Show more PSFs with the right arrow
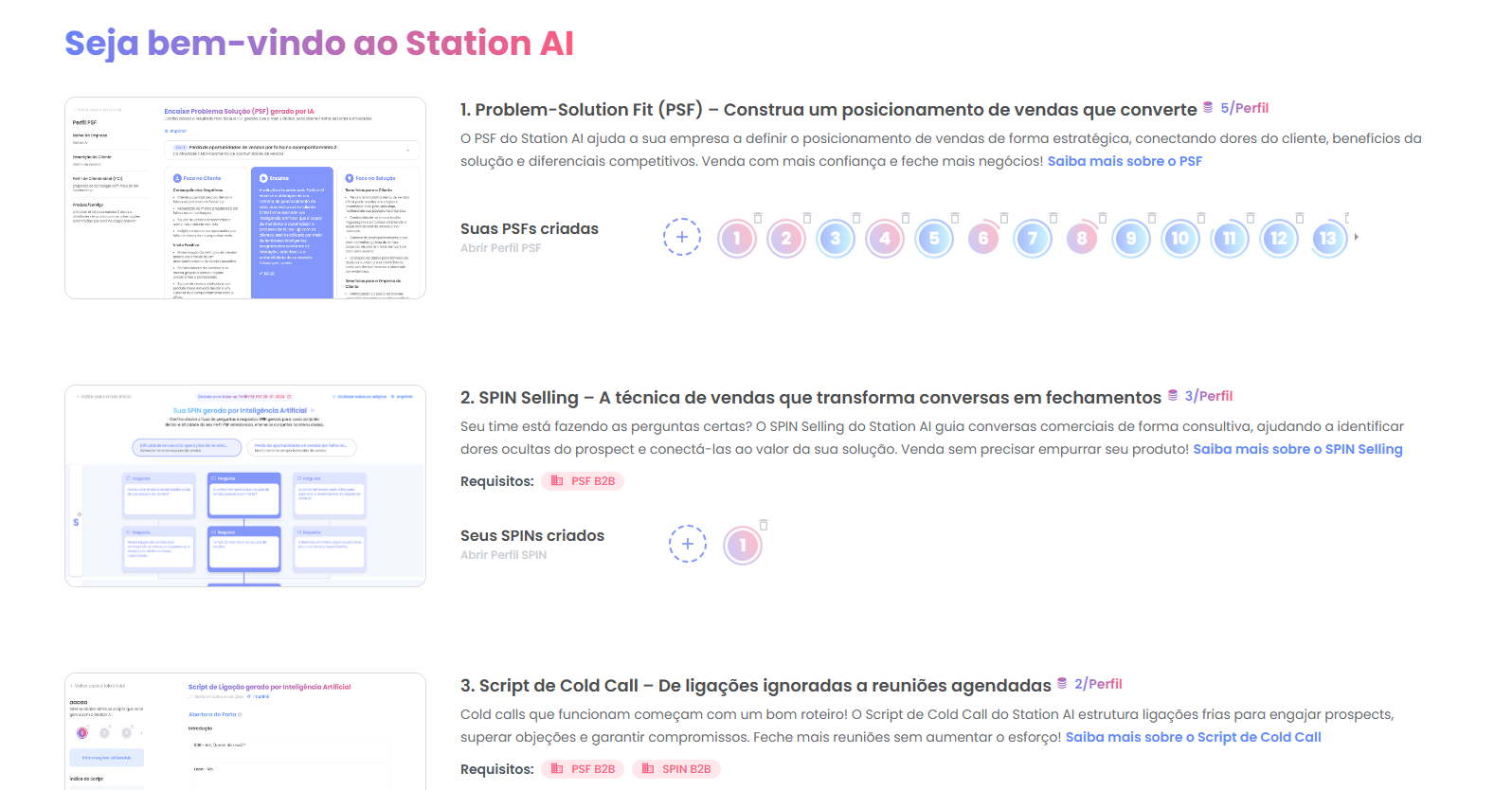The width and height of the screenshot is (1512, 790). [x=1357, y=237]
